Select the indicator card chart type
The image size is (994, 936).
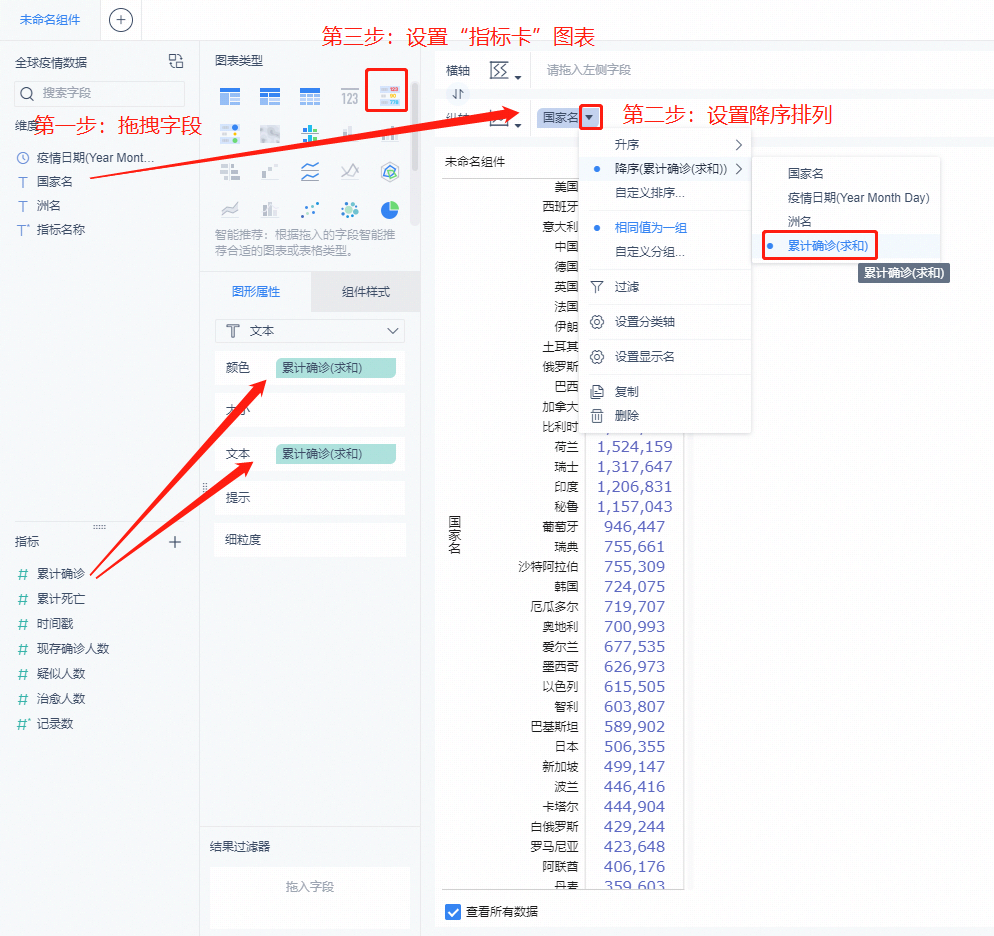tap(388, 95)
